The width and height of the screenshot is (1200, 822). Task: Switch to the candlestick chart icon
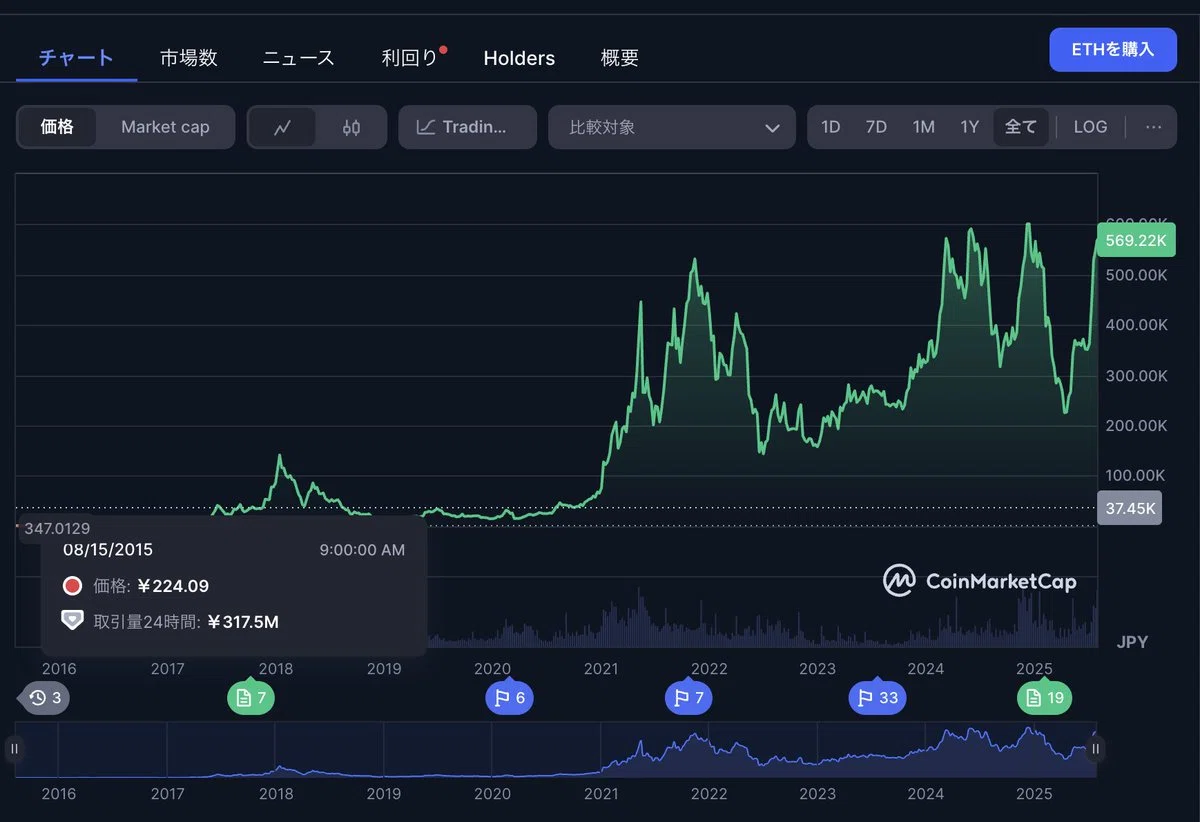point(351,127)
